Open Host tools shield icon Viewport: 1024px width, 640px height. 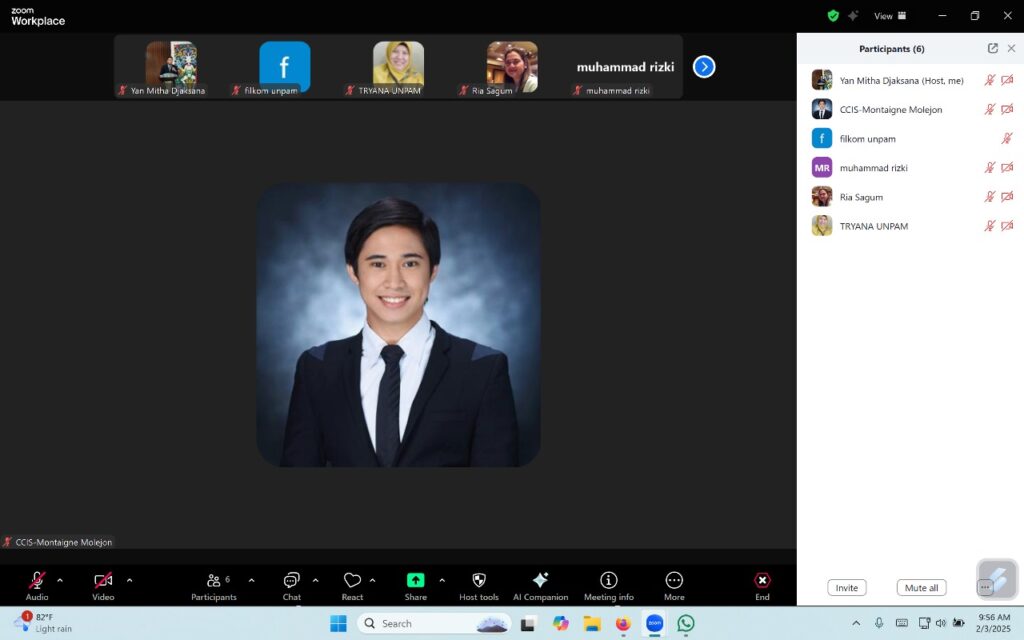tap(478, 581)
